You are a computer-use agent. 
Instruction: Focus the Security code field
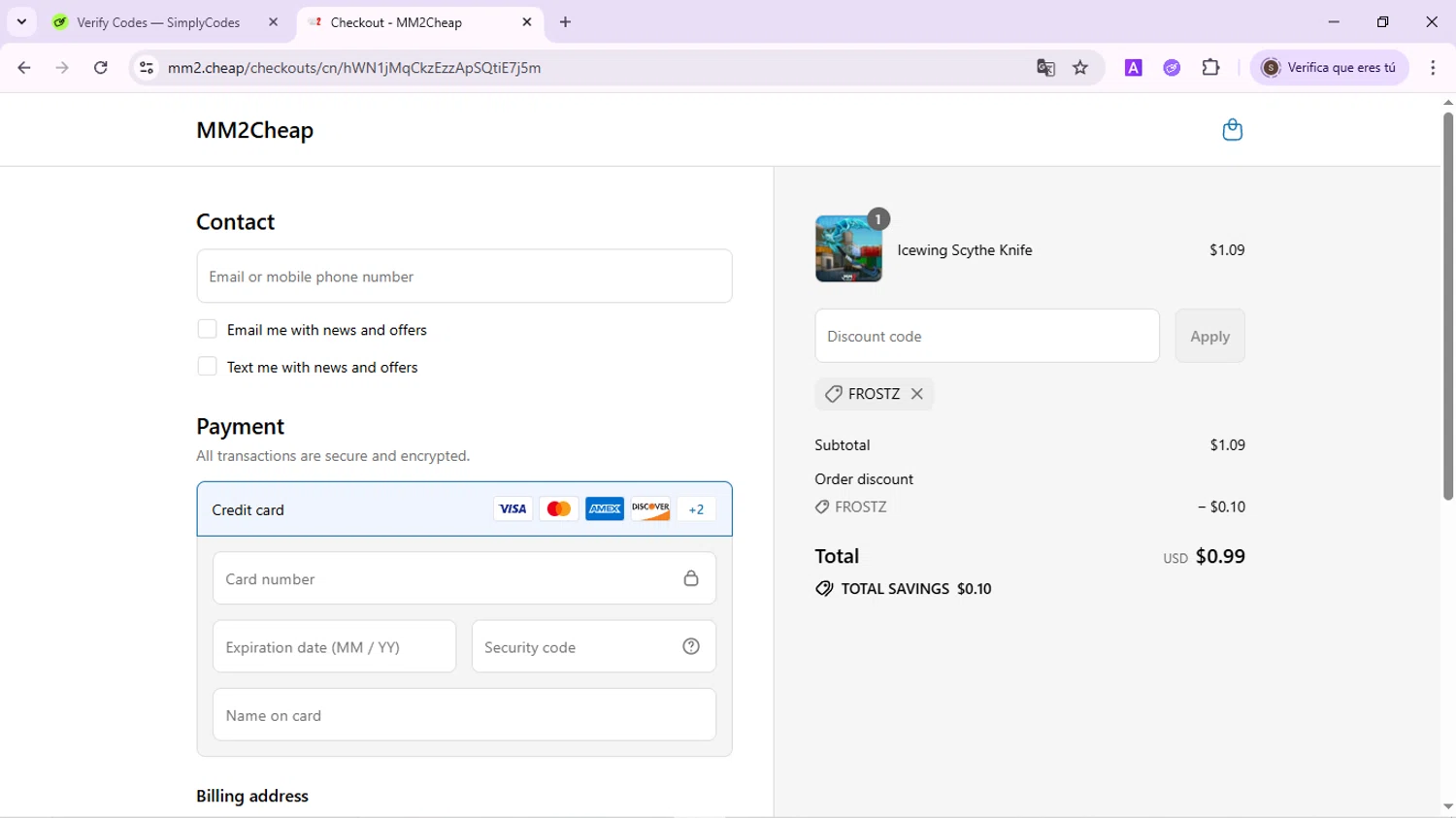click(593, 646)
